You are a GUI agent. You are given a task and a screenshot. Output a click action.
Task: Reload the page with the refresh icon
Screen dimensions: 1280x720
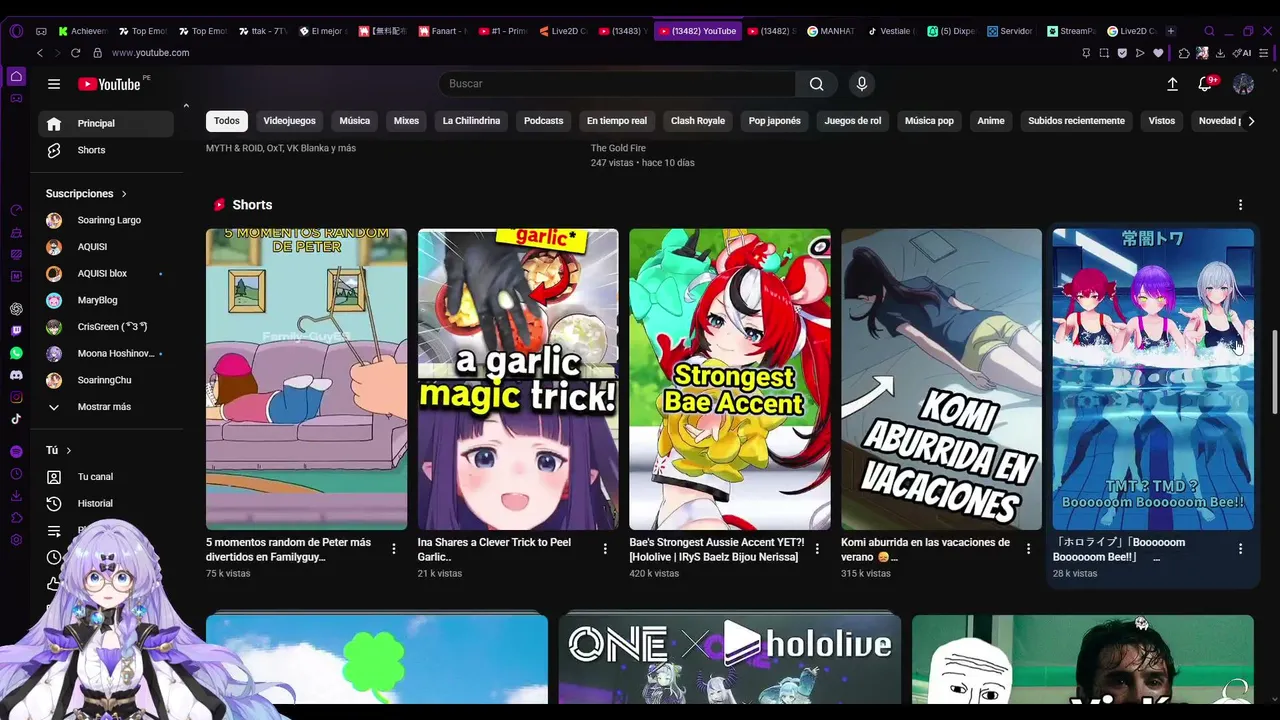click(x=75, y=53)
